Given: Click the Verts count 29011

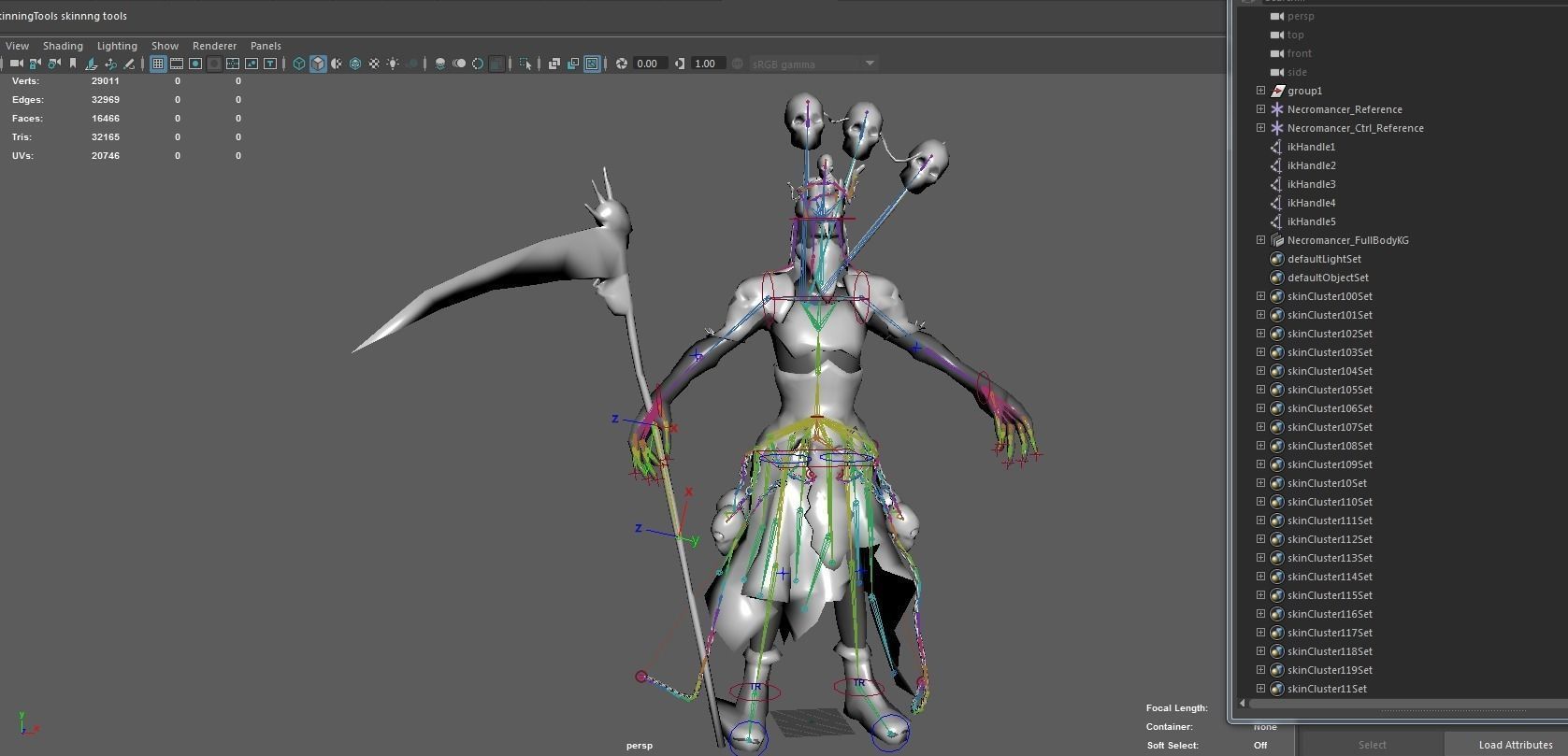Looking at the screenshot, I should coord(105,81).
